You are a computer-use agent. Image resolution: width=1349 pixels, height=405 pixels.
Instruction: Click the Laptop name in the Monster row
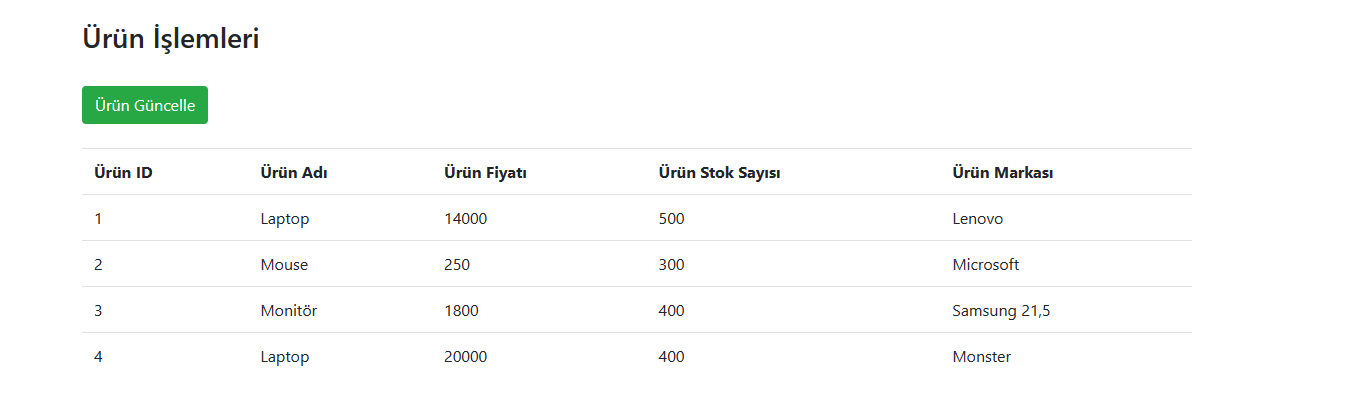(284, 357)
